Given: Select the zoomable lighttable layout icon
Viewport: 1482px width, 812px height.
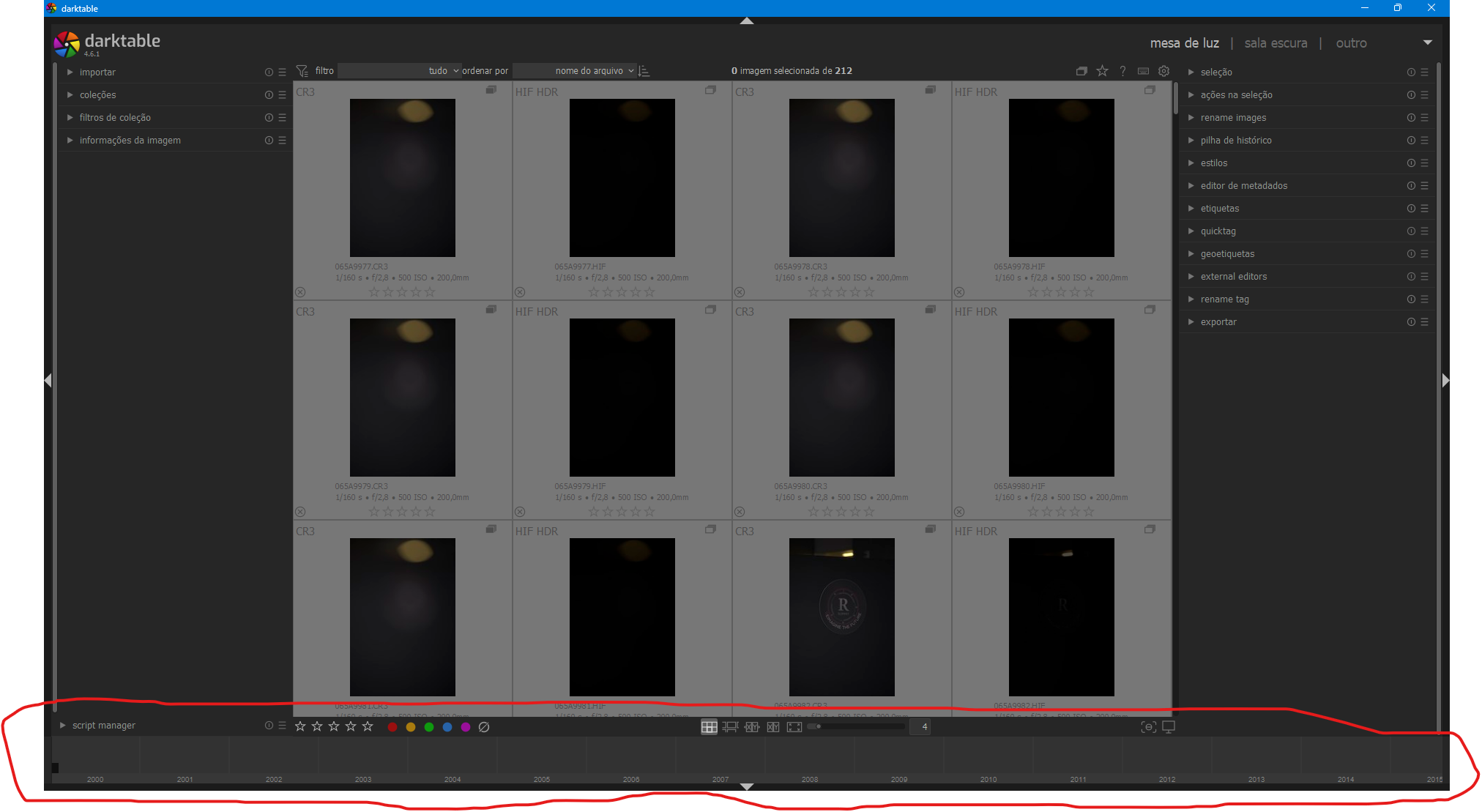Looking at the screenshot, I should tap(730, 727).
